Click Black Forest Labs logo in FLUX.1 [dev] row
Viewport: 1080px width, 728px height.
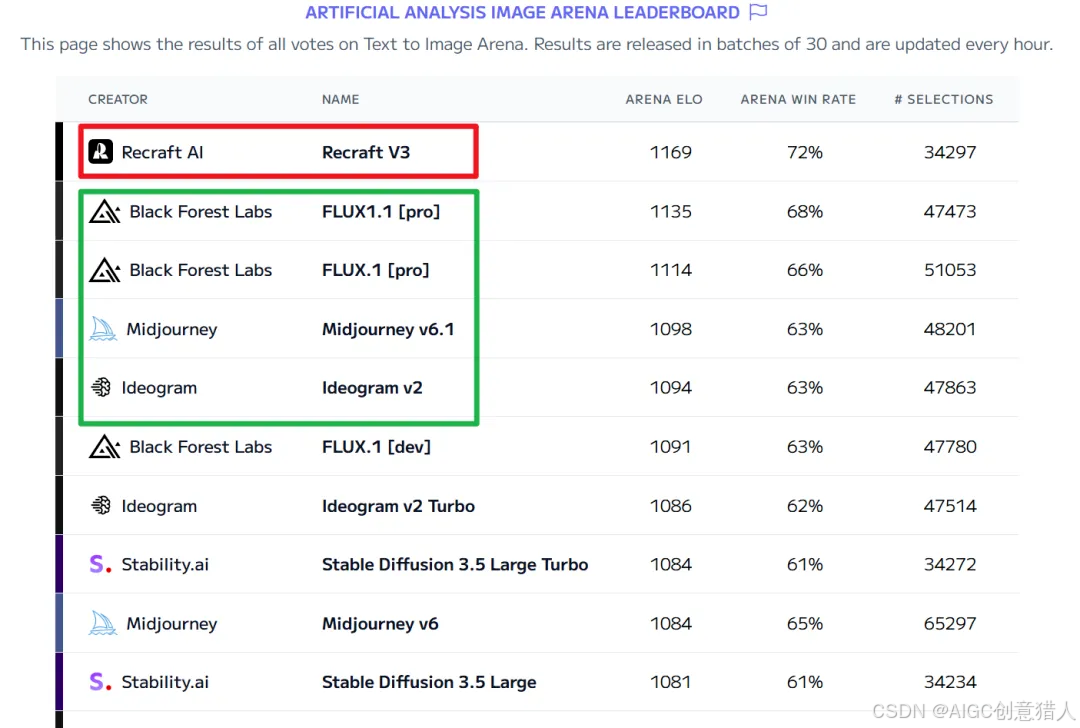pos(105,447)
